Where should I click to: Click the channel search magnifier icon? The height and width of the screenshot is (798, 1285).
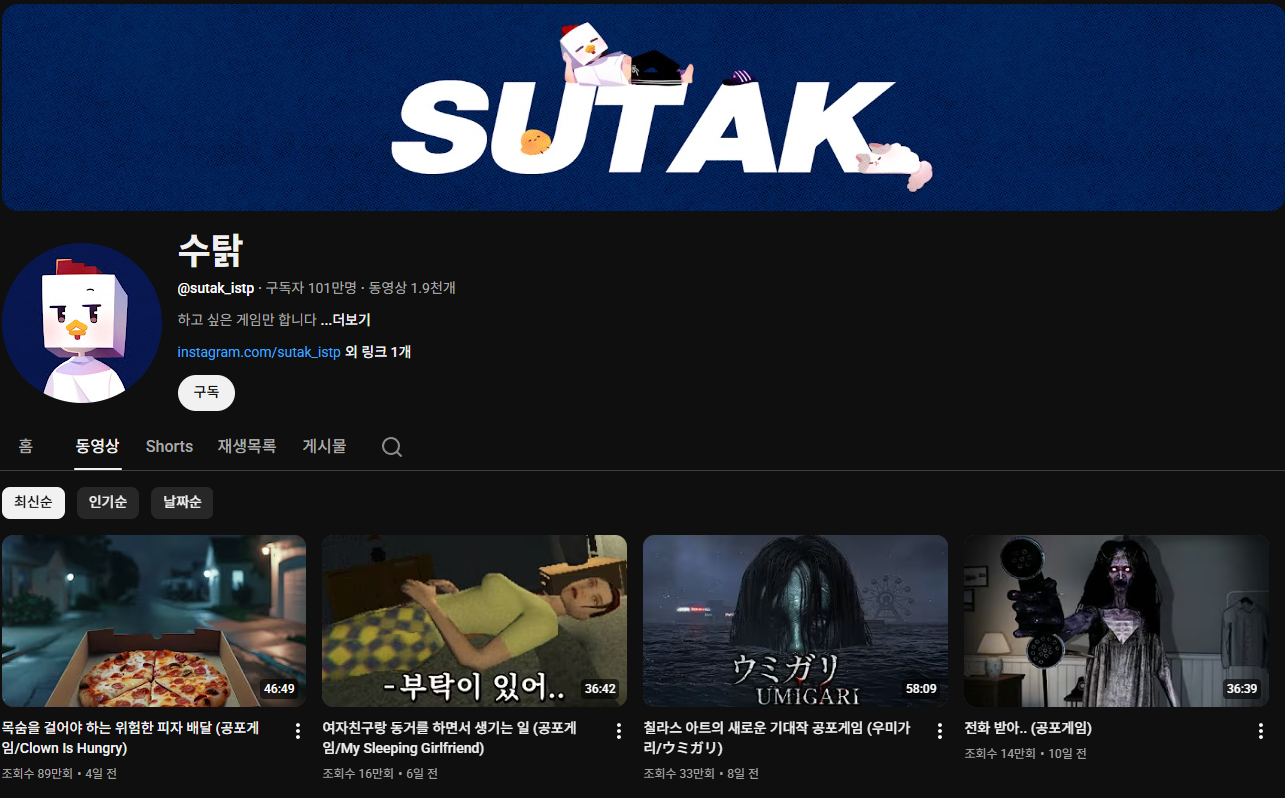pos(392,447)
